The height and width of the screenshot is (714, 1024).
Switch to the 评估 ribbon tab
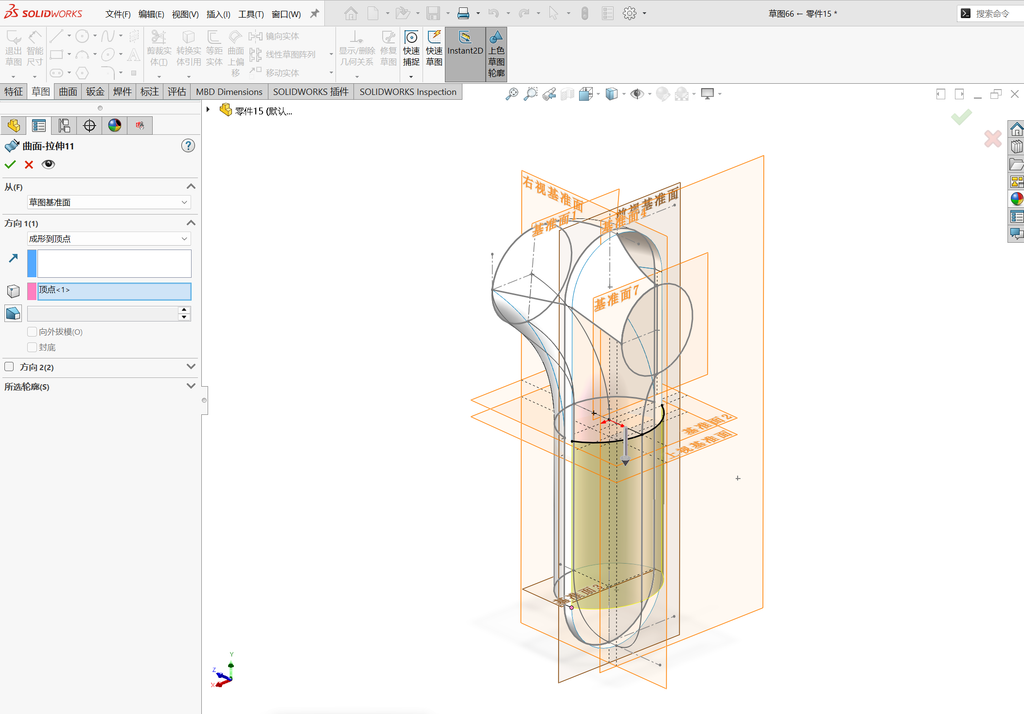pyautogui.click(x=177, y=91)
